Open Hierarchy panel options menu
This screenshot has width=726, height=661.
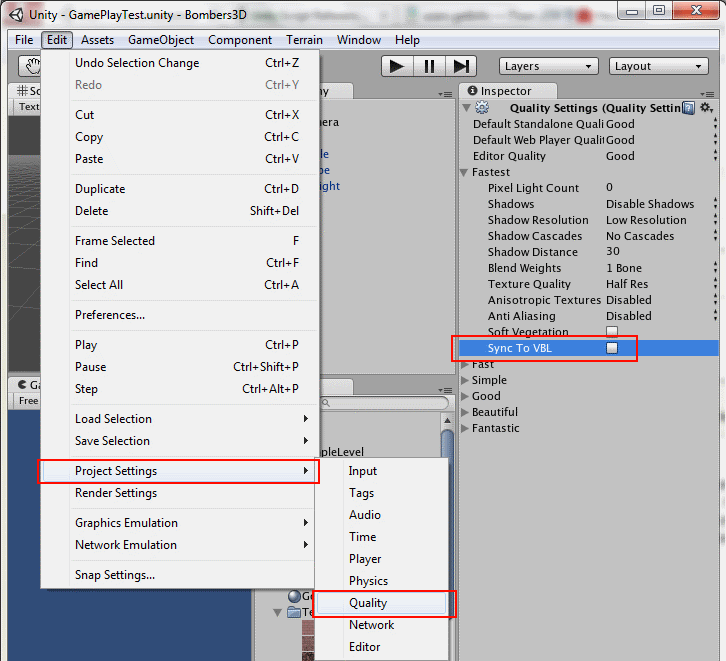click(445, 94)
